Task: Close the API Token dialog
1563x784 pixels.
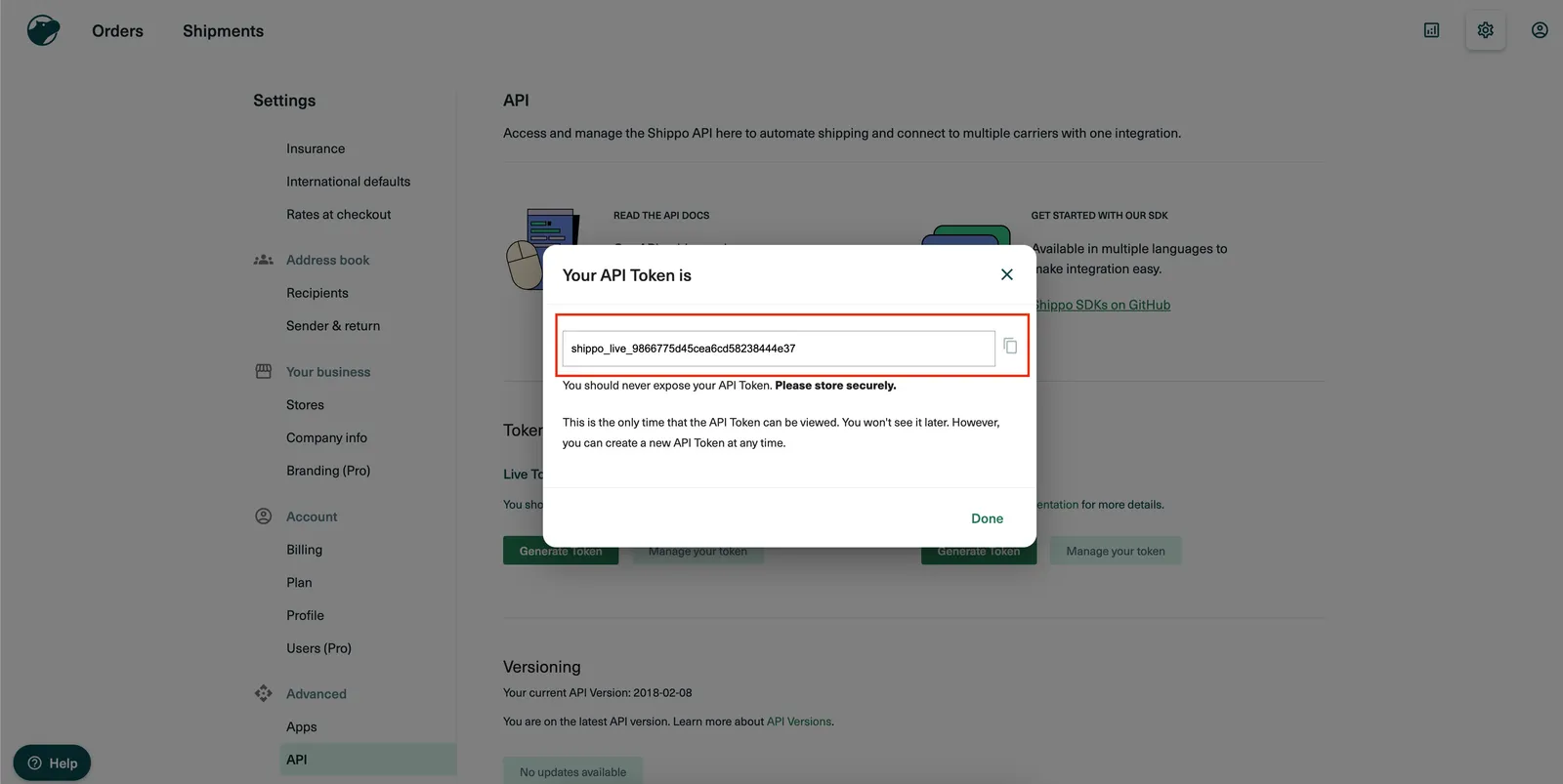Action: (1007, 274)
